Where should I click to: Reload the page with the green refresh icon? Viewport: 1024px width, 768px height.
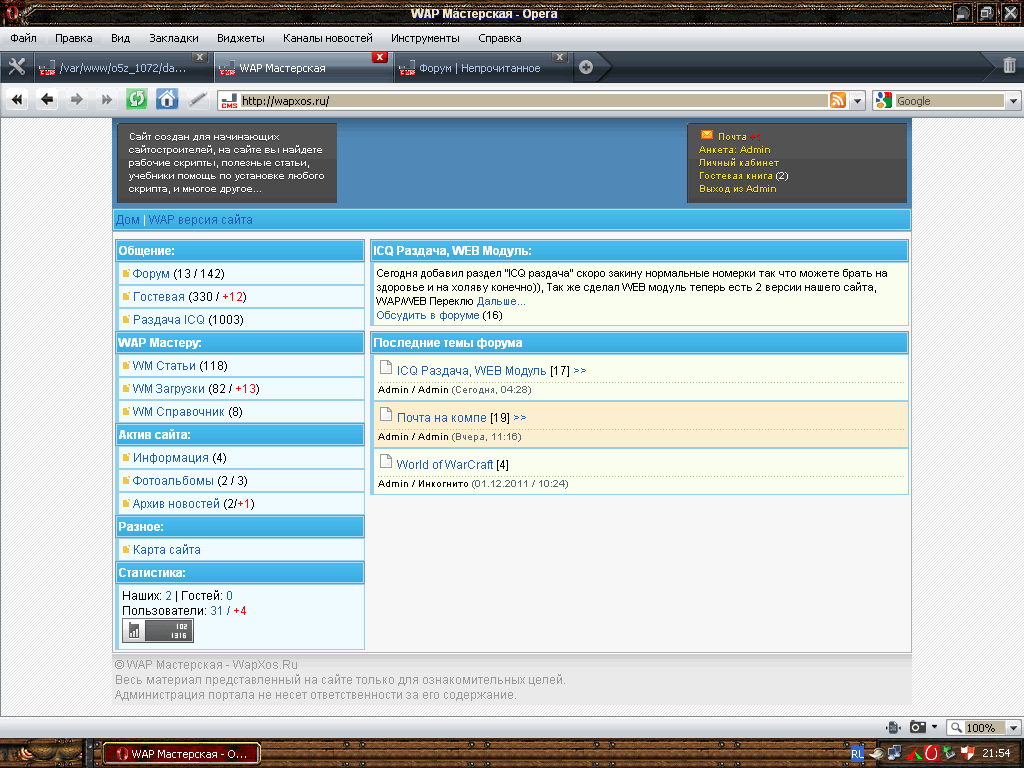click(136, 99)
